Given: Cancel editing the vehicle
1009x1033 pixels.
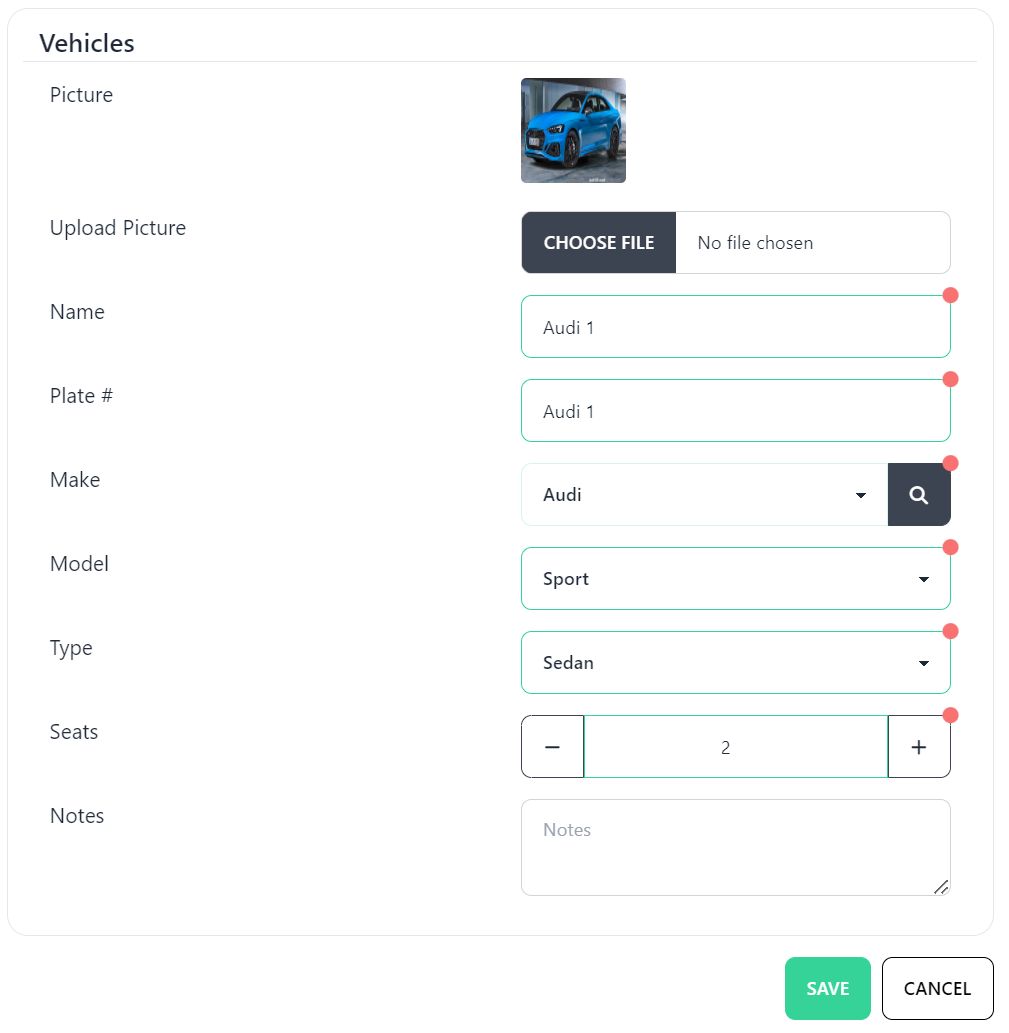Looking at the screenshot, I should coord(937,989).
